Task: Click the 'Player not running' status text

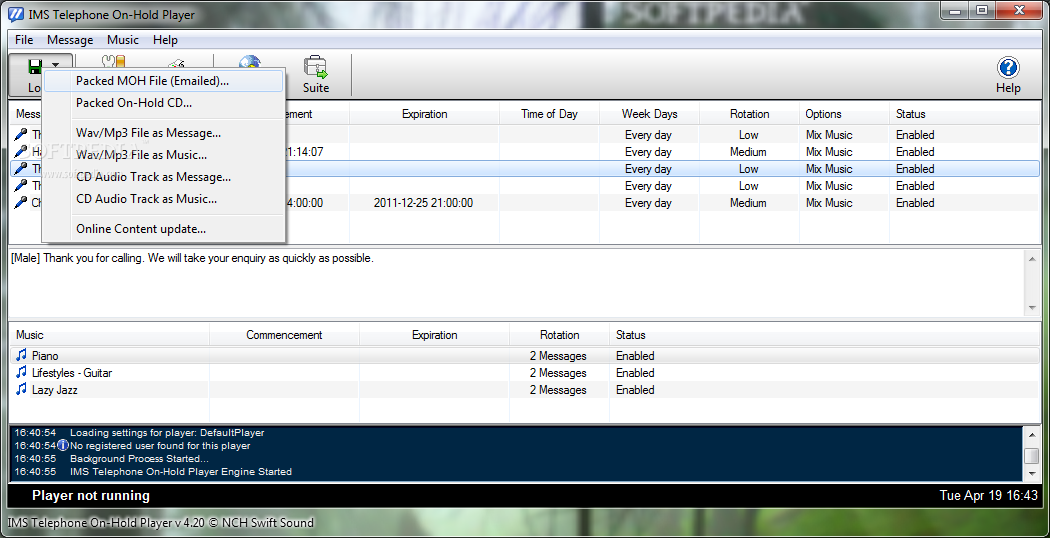Action: [x=90, y=496]
